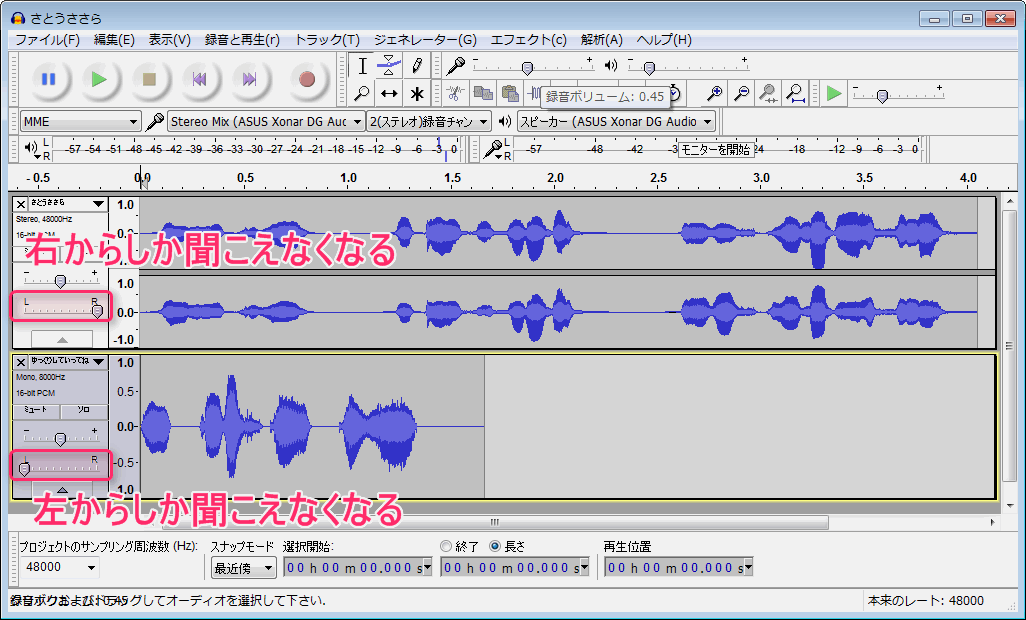
Task: Open the ヘルプ(H) menu
Action: click(663, 40)
